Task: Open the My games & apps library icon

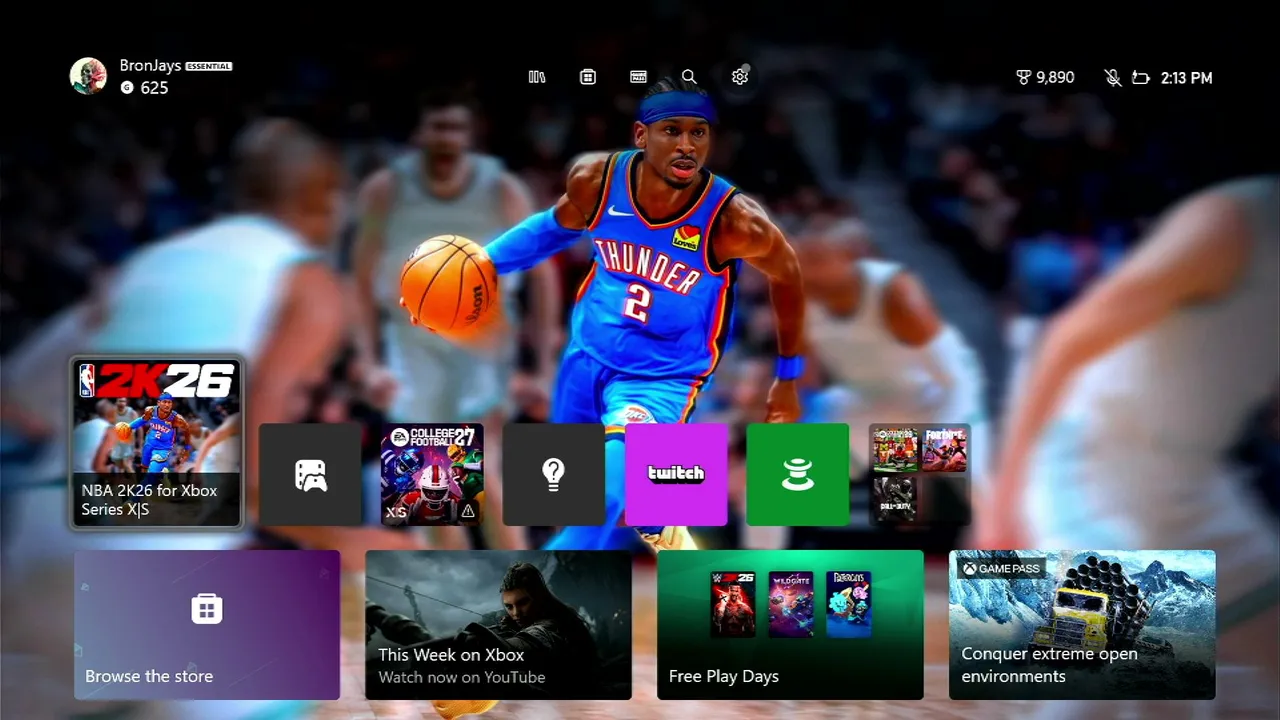Action: coord(537,77)
